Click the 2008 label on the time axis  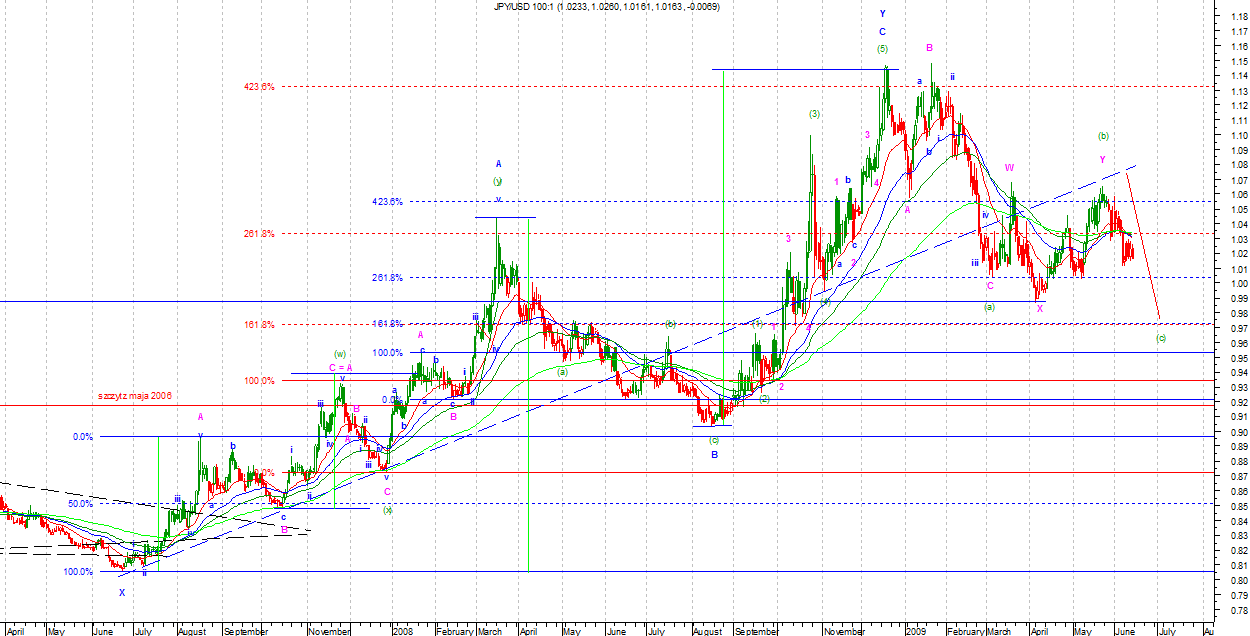[403, 631]
